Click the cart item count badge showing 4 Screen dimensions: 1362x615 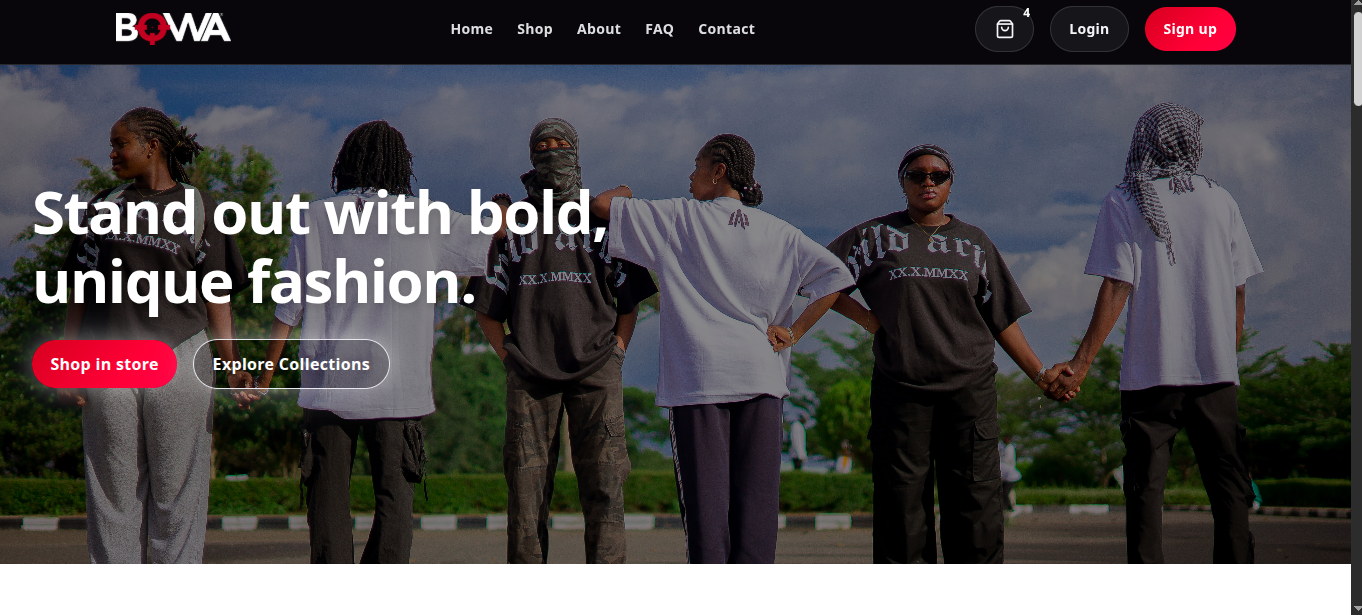(1026, 13)
